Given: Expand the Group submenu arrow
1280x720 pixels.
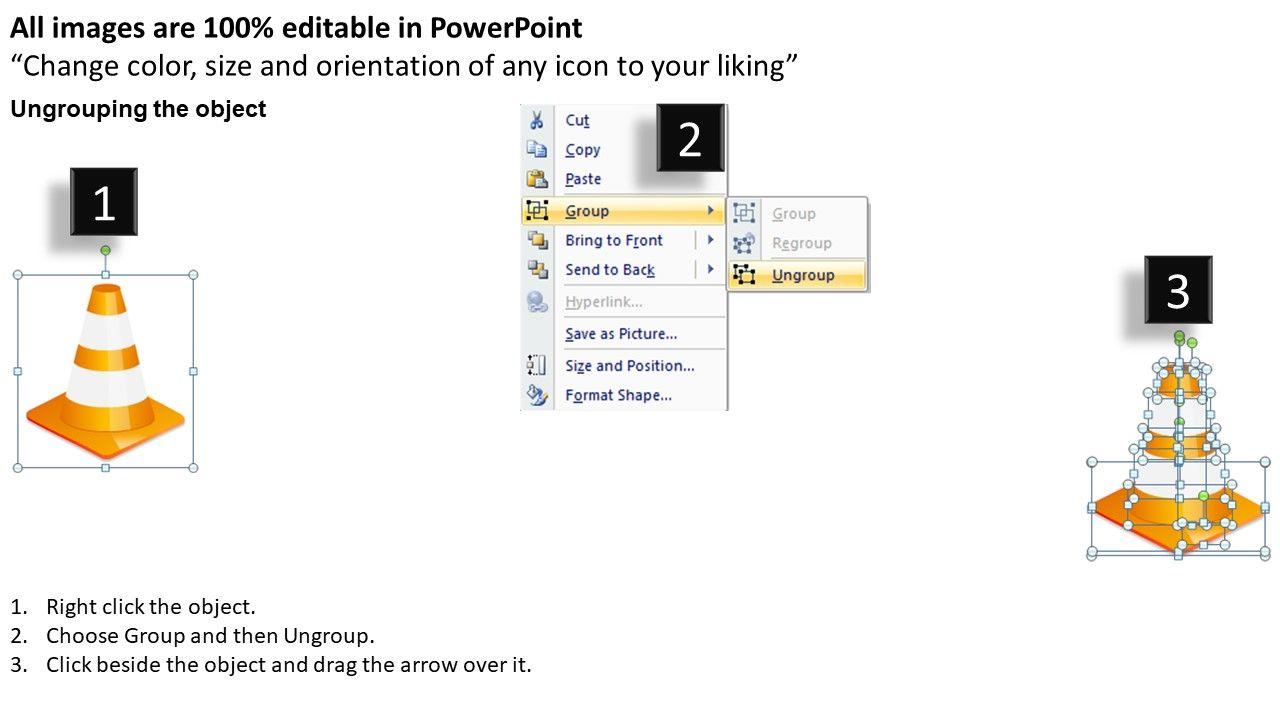Looking at the screenshot, I should click(x=711, y=210).
